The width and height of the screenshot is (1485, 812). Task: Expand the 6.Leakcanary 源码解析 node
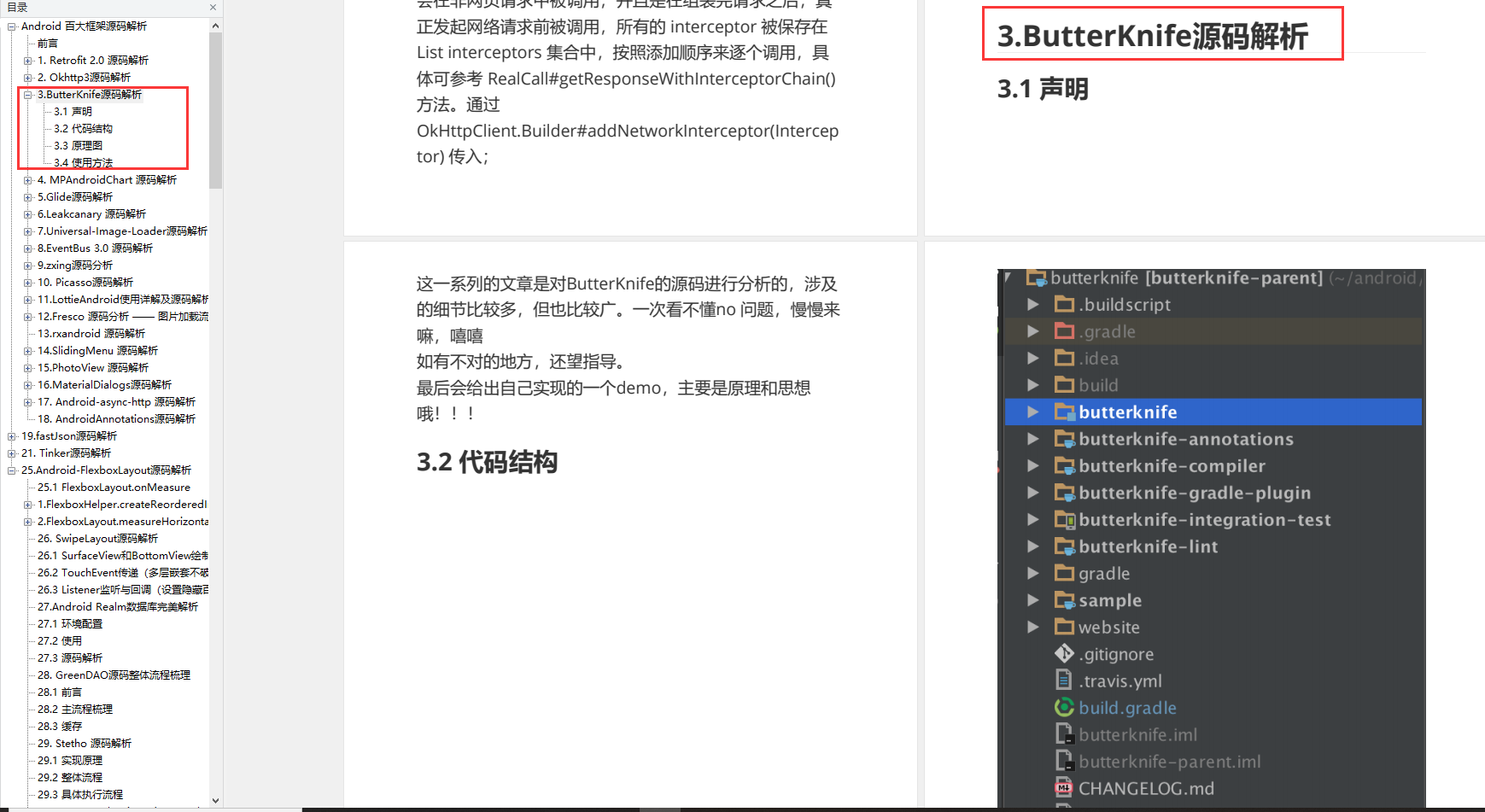[x=28, y=214]
